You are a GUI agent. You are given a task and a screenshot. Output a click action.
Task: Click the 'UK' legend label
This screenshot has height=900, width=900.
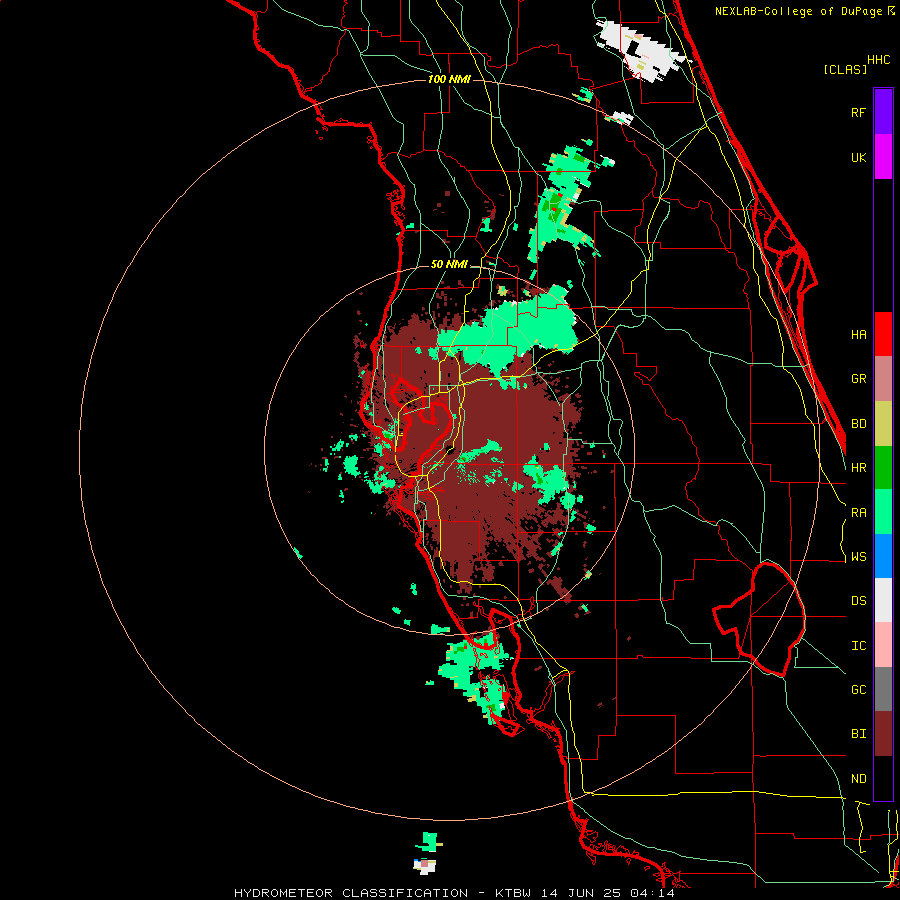pos(858,157)
